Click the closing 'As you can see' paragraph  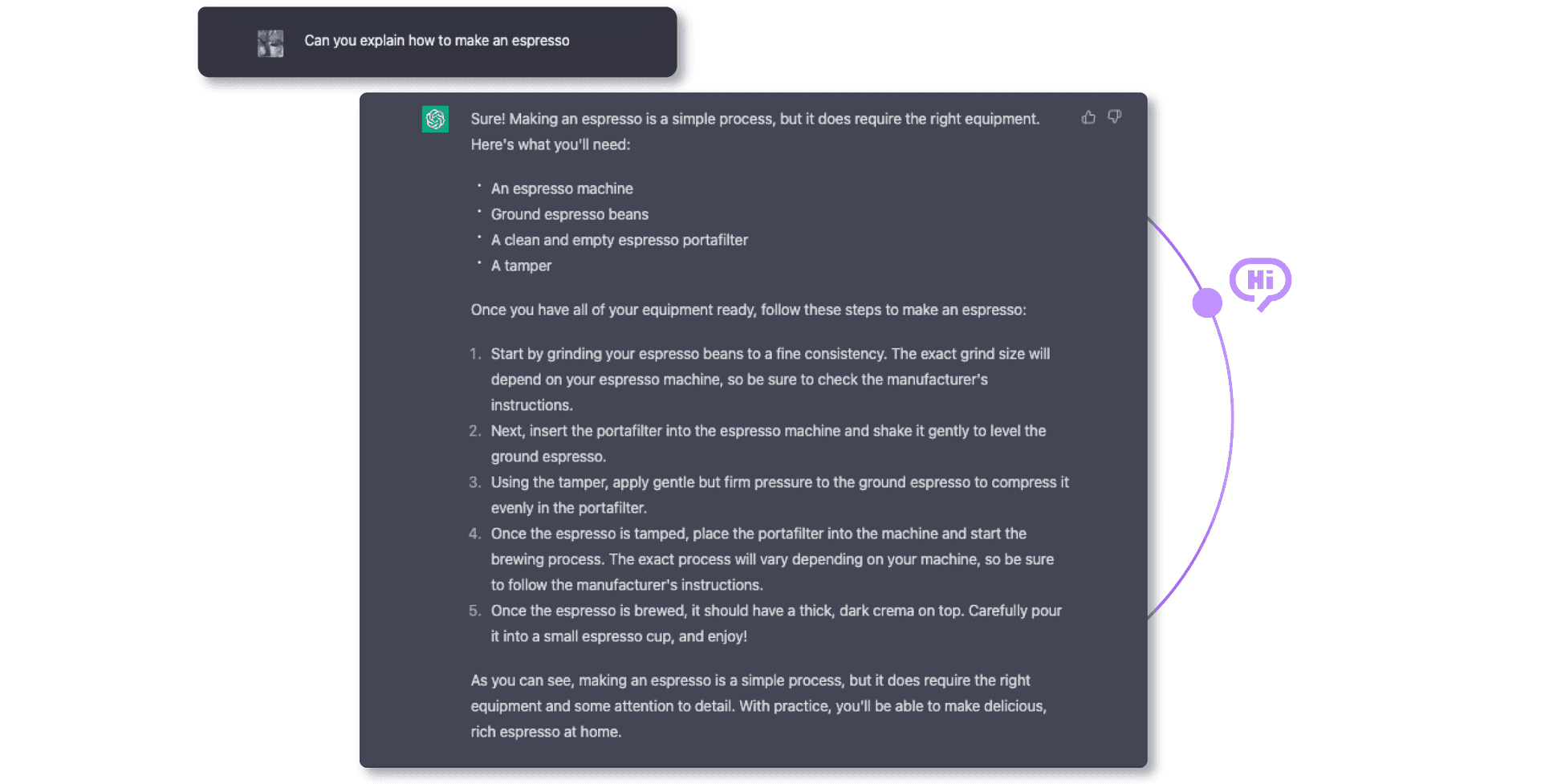pos(758,705)
